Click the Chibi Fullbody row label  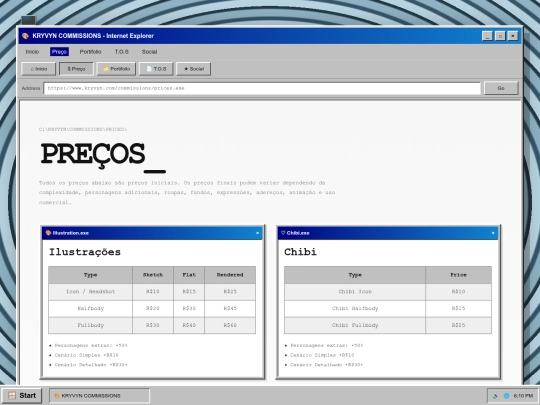[x=355, y=325]
